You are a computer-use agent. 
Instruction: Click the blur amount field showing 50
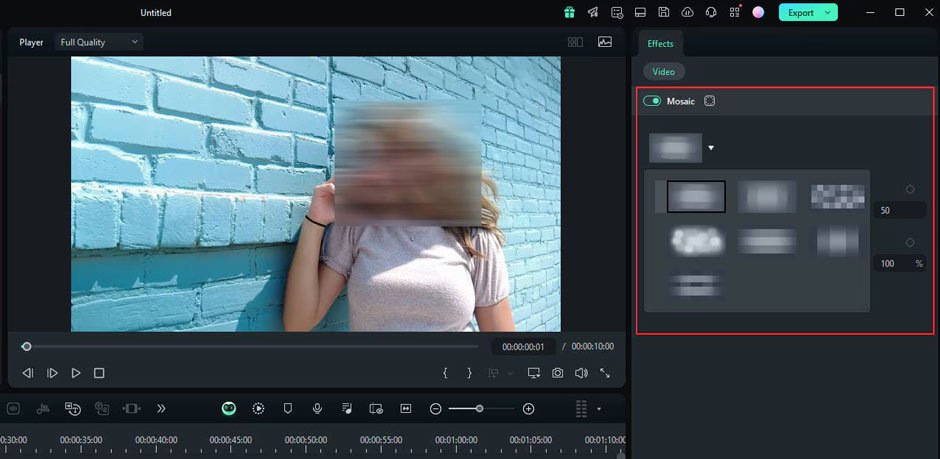(900, 210)
